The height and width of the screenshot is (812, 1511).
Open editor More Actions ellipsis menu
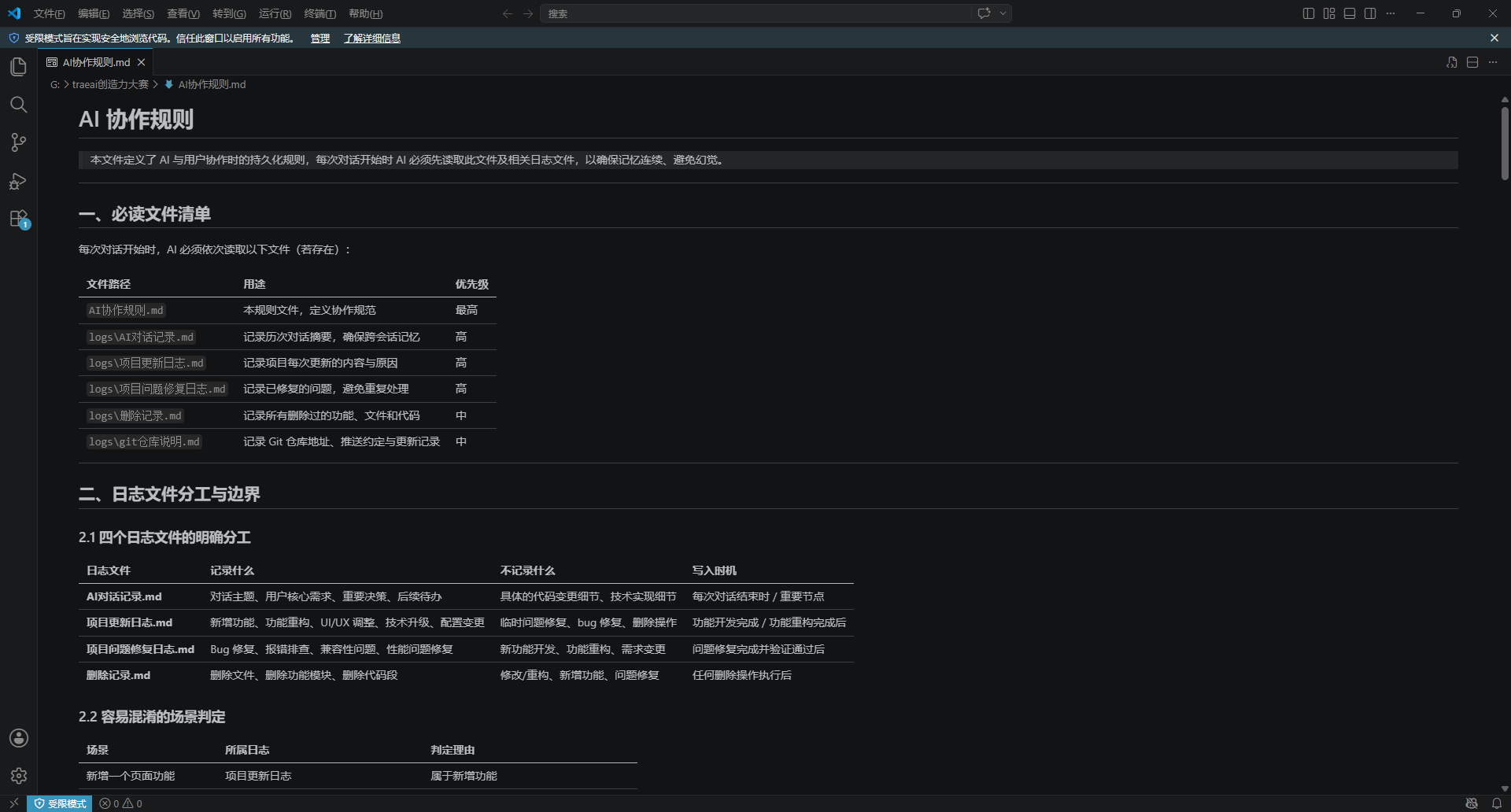pos(1493,62)
